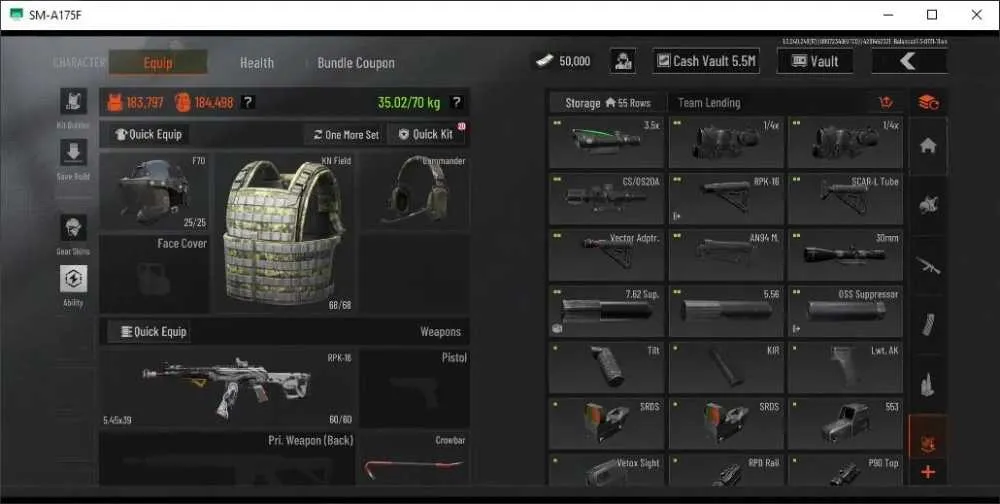Open the Ability icon
The height and width of the screenshot is (504, 1000).
coord(73,279)
